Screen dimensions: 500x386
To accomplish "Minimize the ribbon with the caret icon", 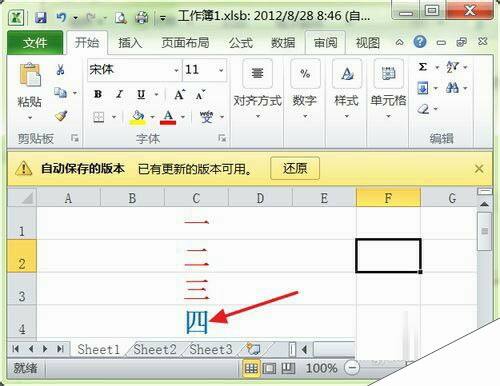I will tap(399, 42).
